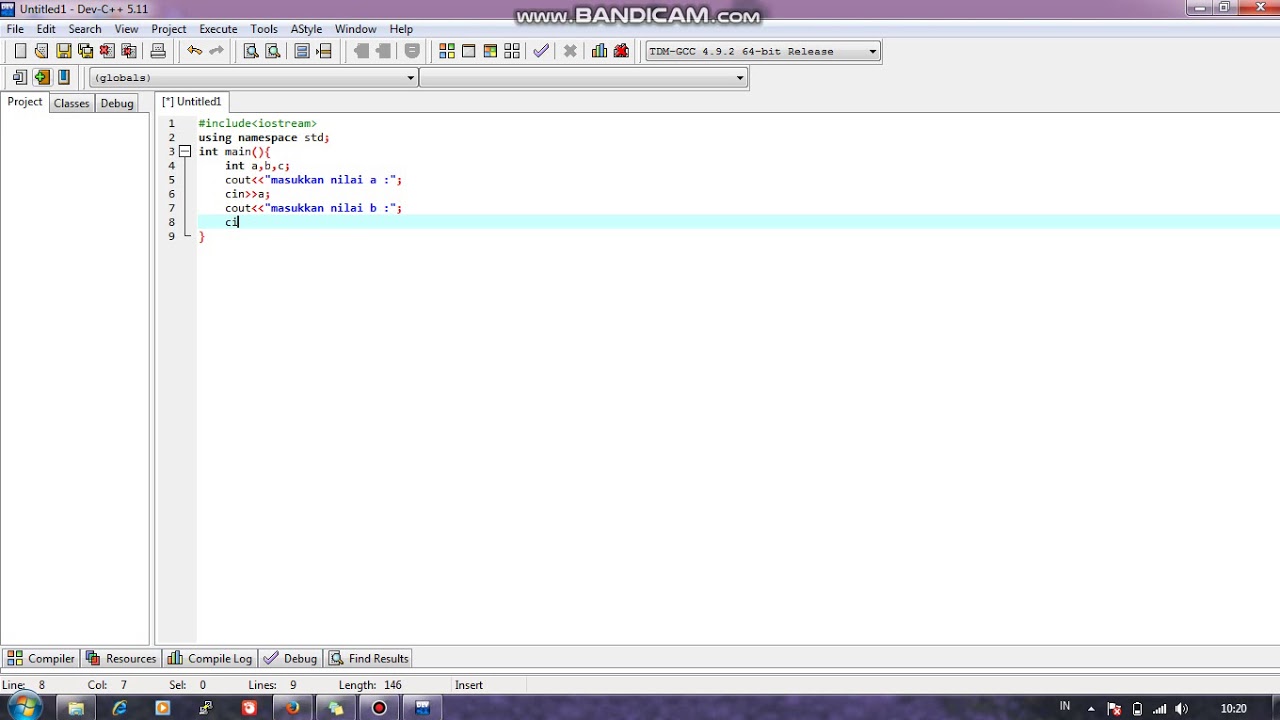Open the Resources bottom tab
The width and height of the screenshot is (1280, 720).
point(121,658)
